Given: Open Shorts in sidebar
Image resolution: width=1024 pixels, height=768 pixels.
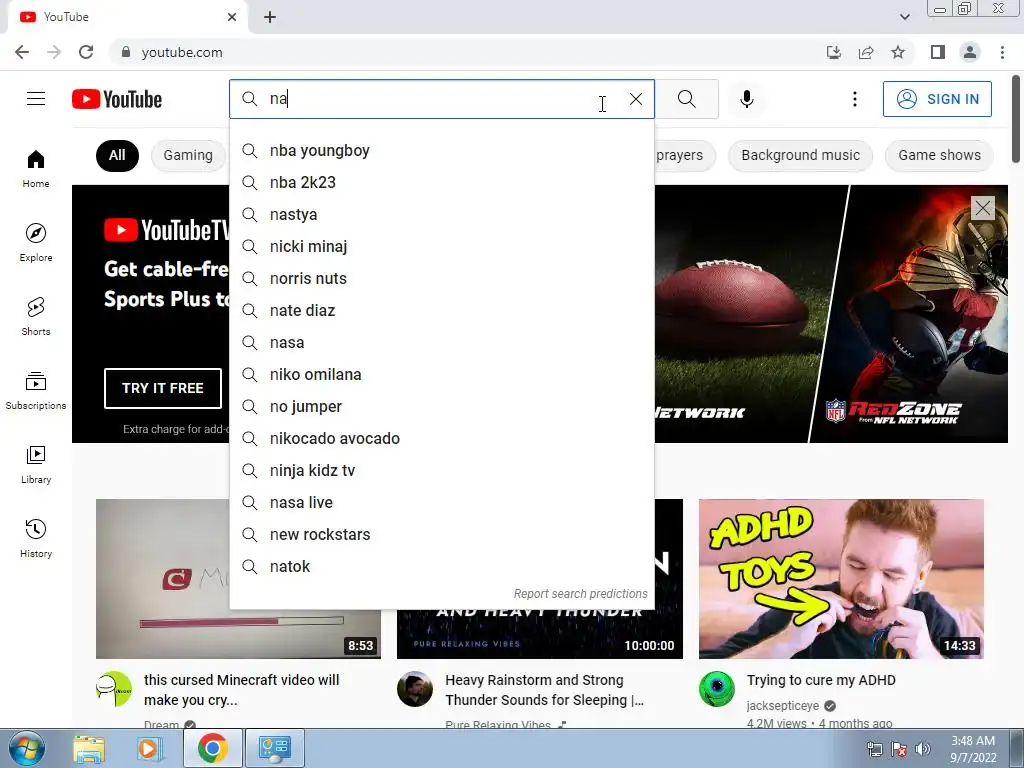Looking at the screenshot, I should tap(36, 316).
